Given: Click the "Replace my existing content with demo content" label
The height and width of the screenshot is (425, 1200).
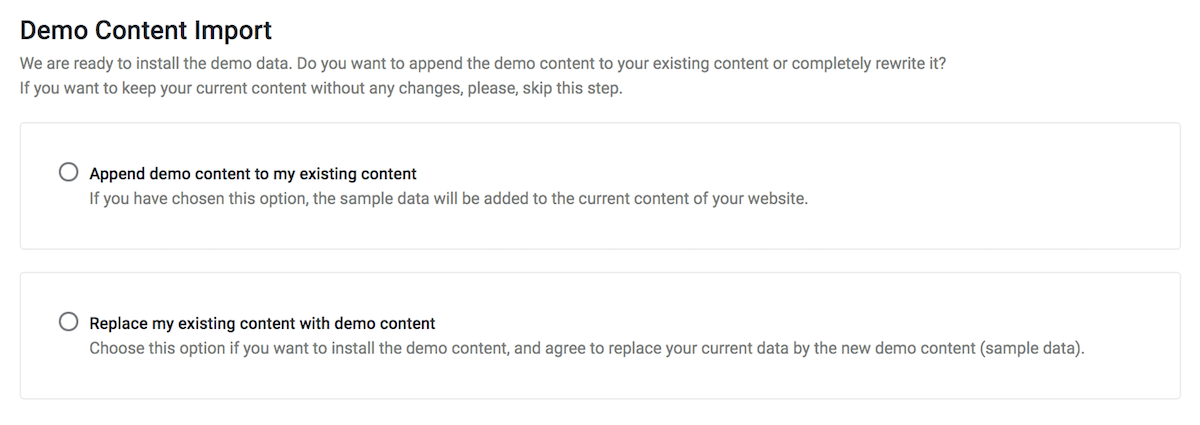Looking at the screenshot, I should pyautogui.click(x=262, y=323).
